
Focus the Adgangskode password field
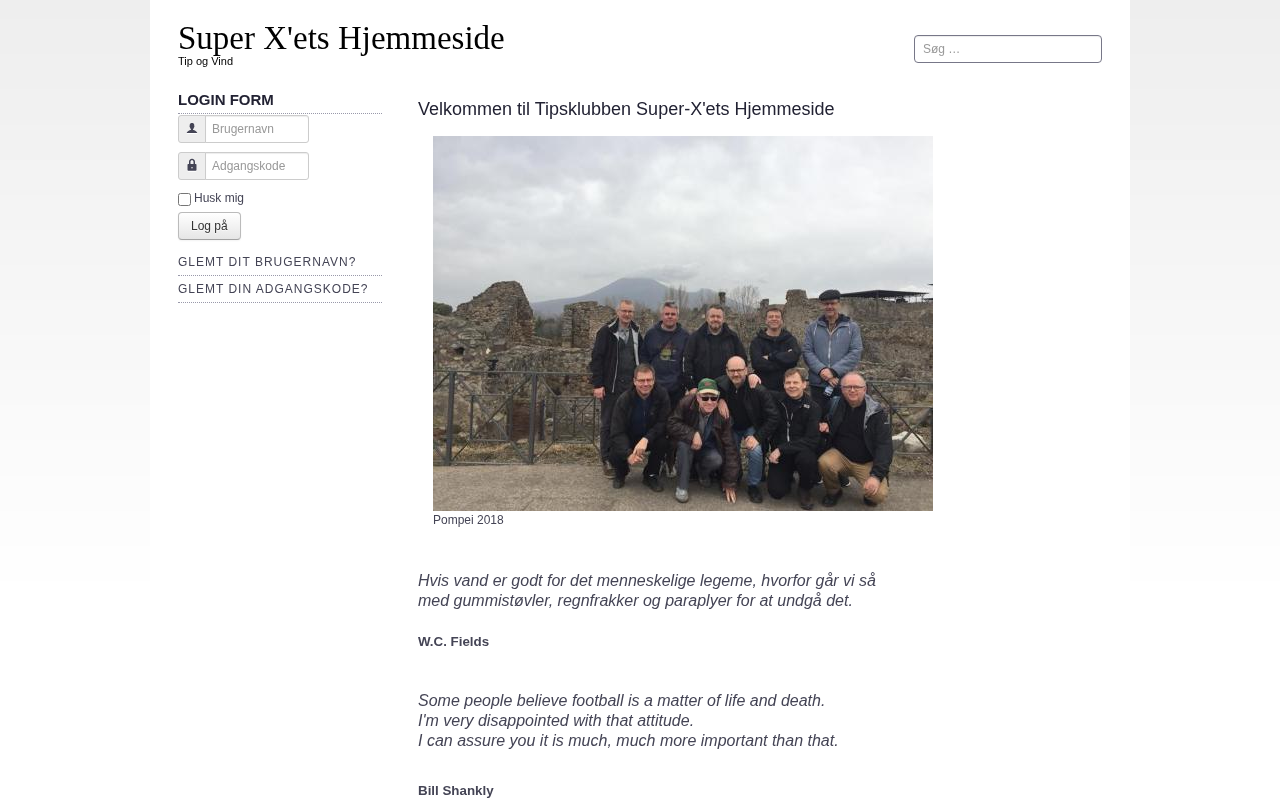[x=257, y=166]
